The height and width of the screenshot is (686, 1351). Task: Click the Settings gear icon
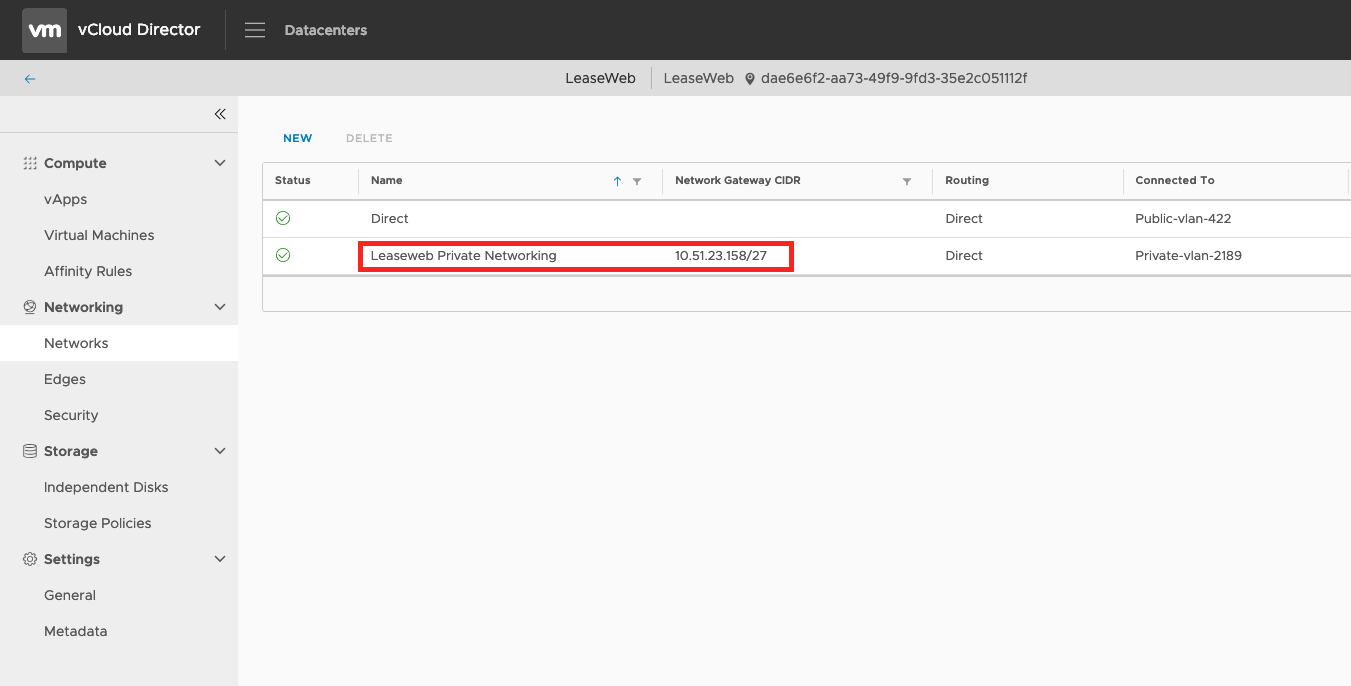pyautogui.click(x=30, y=559)
